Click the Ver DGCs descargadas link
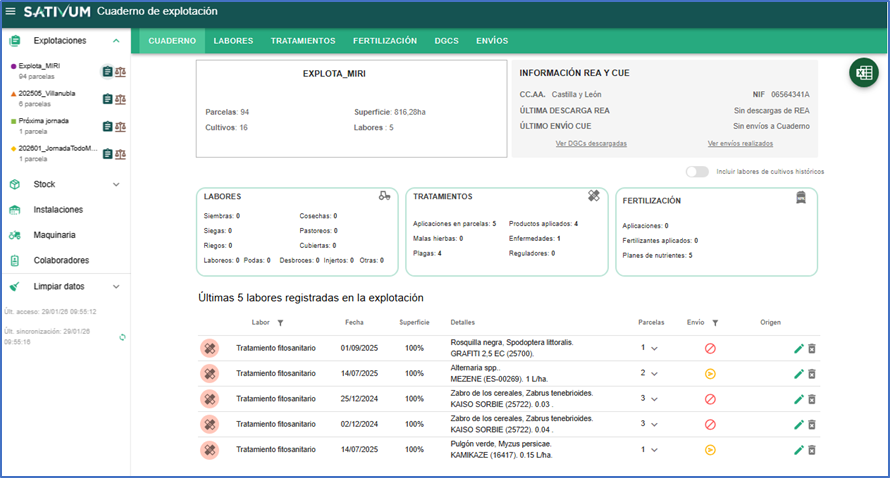Screen dimensions: 890x478 tap(591, 144)
